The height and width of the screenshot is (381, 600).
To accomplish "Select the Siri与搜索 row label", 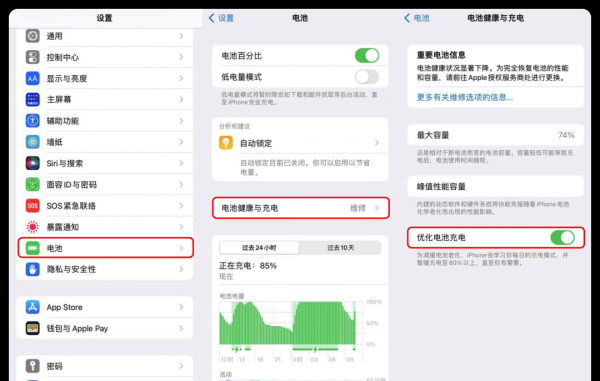I will 65,163.
